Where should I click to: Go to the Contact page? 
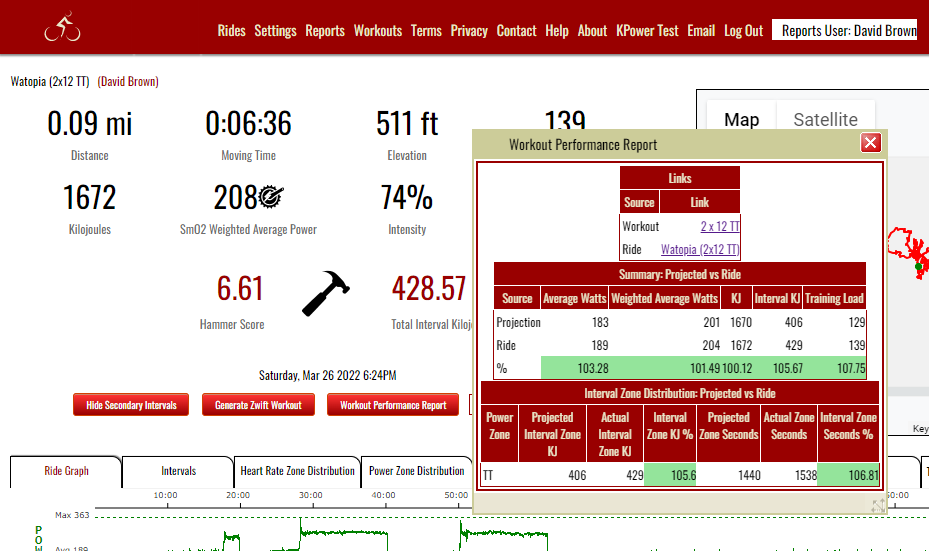pyautogui.click(x=516, y=31)
